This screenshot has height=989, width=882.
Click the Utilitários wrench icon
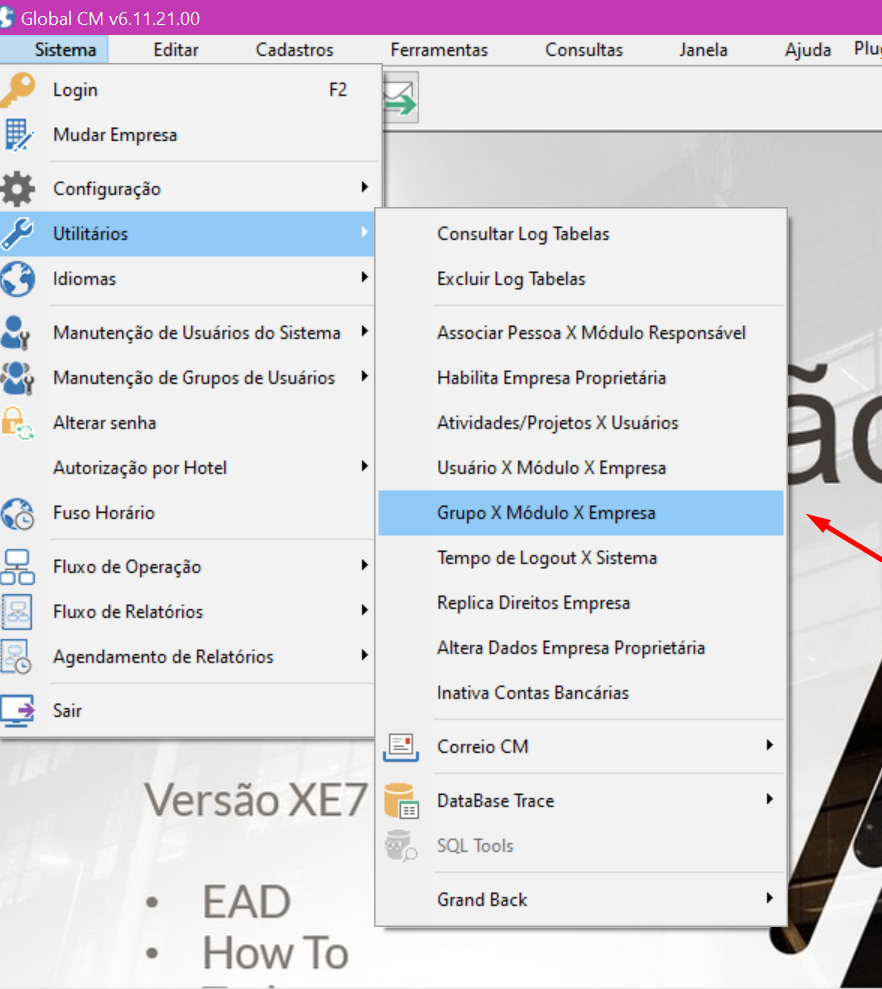pyautogui.click(x=18, y=233)
